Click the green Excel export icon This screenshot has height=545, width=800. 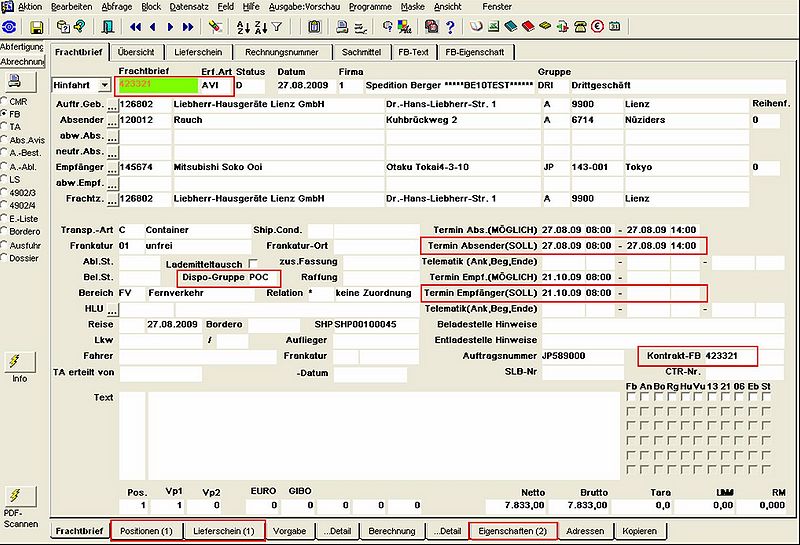[x=493, y=26]
